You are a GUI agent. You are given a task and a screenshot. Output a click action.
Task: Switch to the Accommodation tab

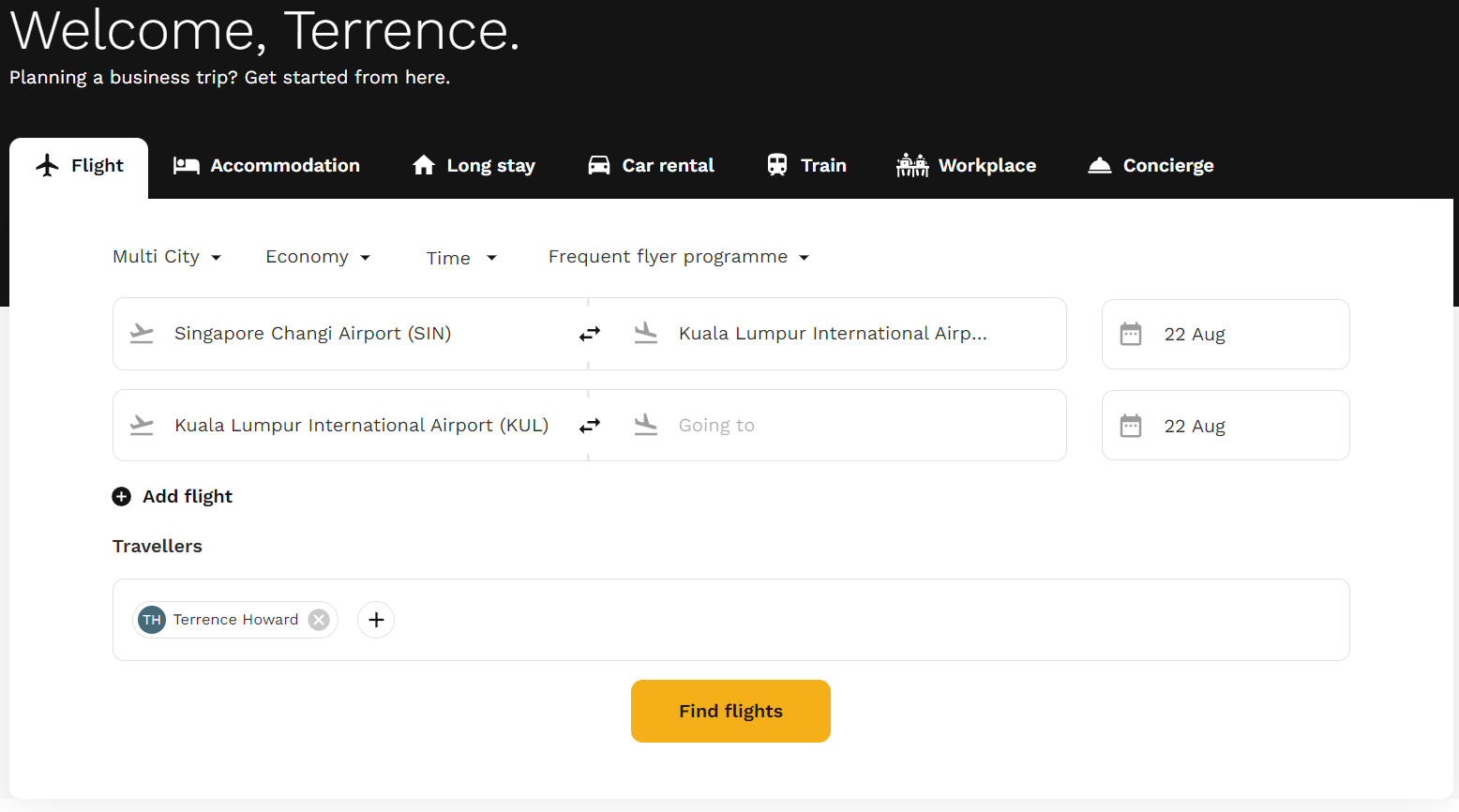tap(266, 166)
